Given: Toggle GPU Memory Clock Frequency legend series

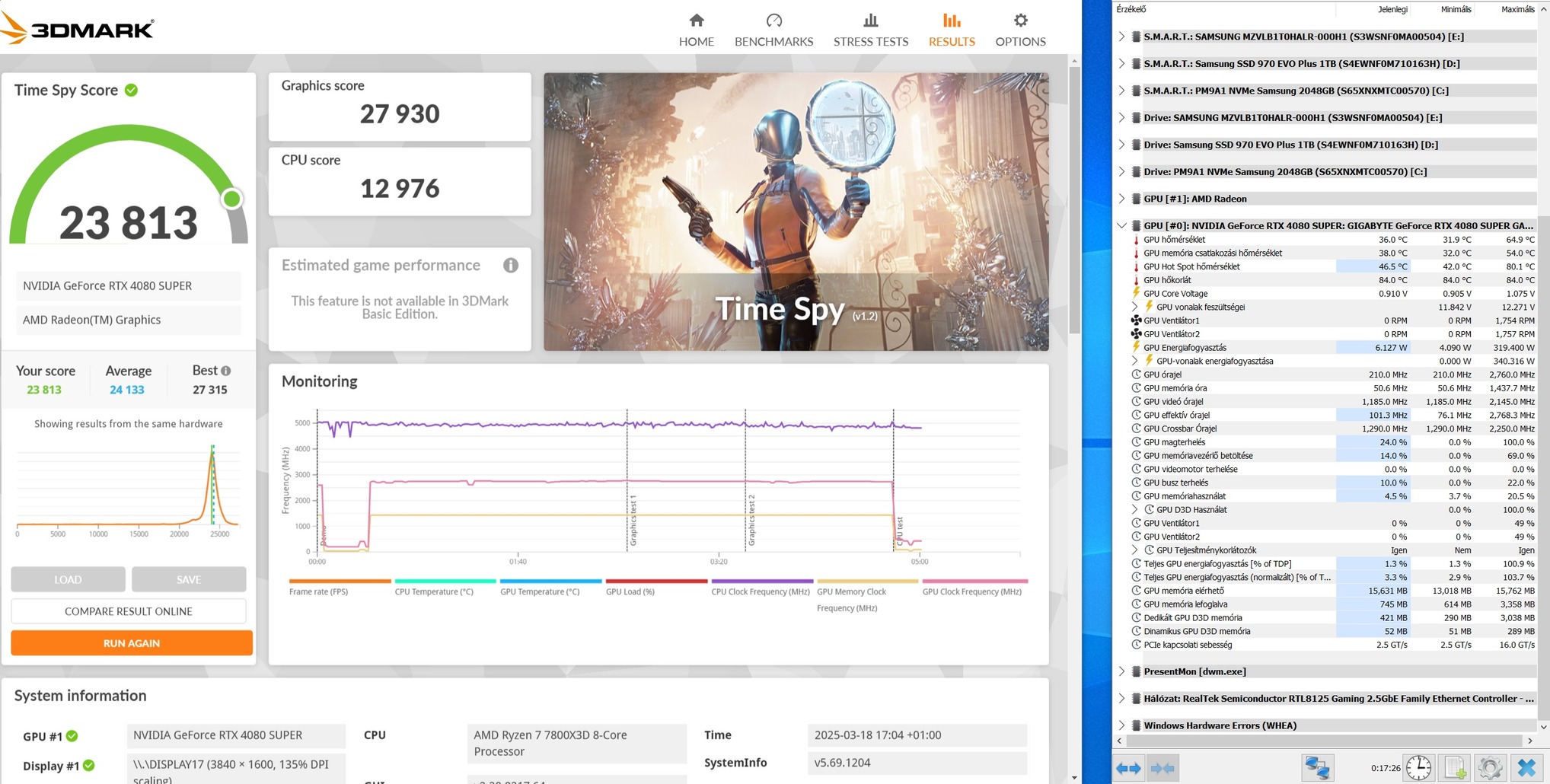Looking at the screenshot, I should click(x=866, y=595).
